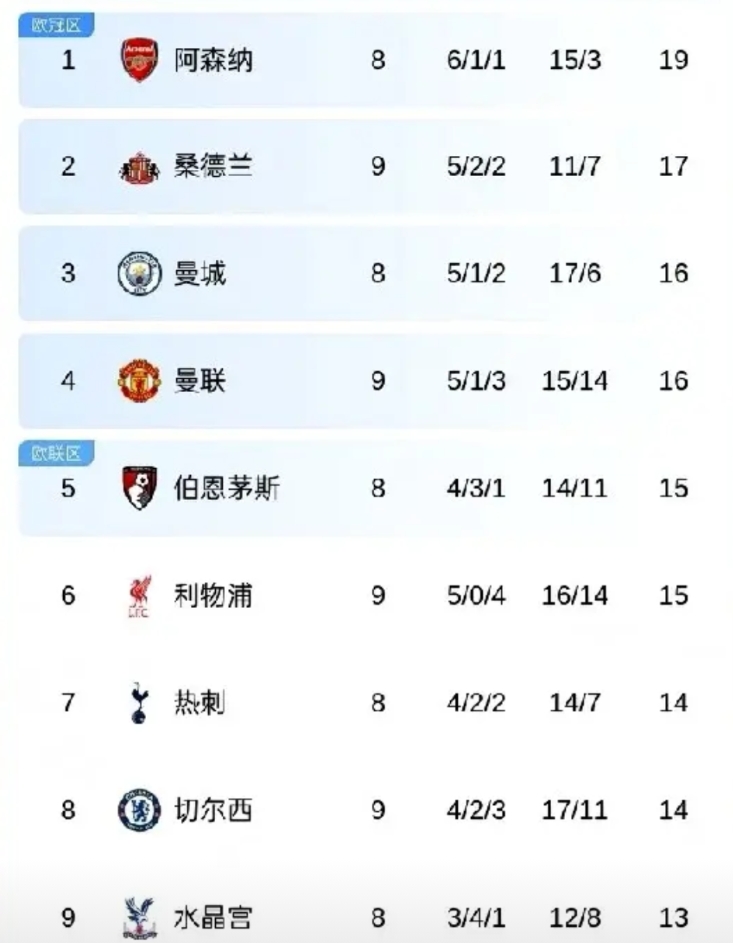Select the 欧联区 zone label
The width and height of the screenshot is (733, 943).
56,455
